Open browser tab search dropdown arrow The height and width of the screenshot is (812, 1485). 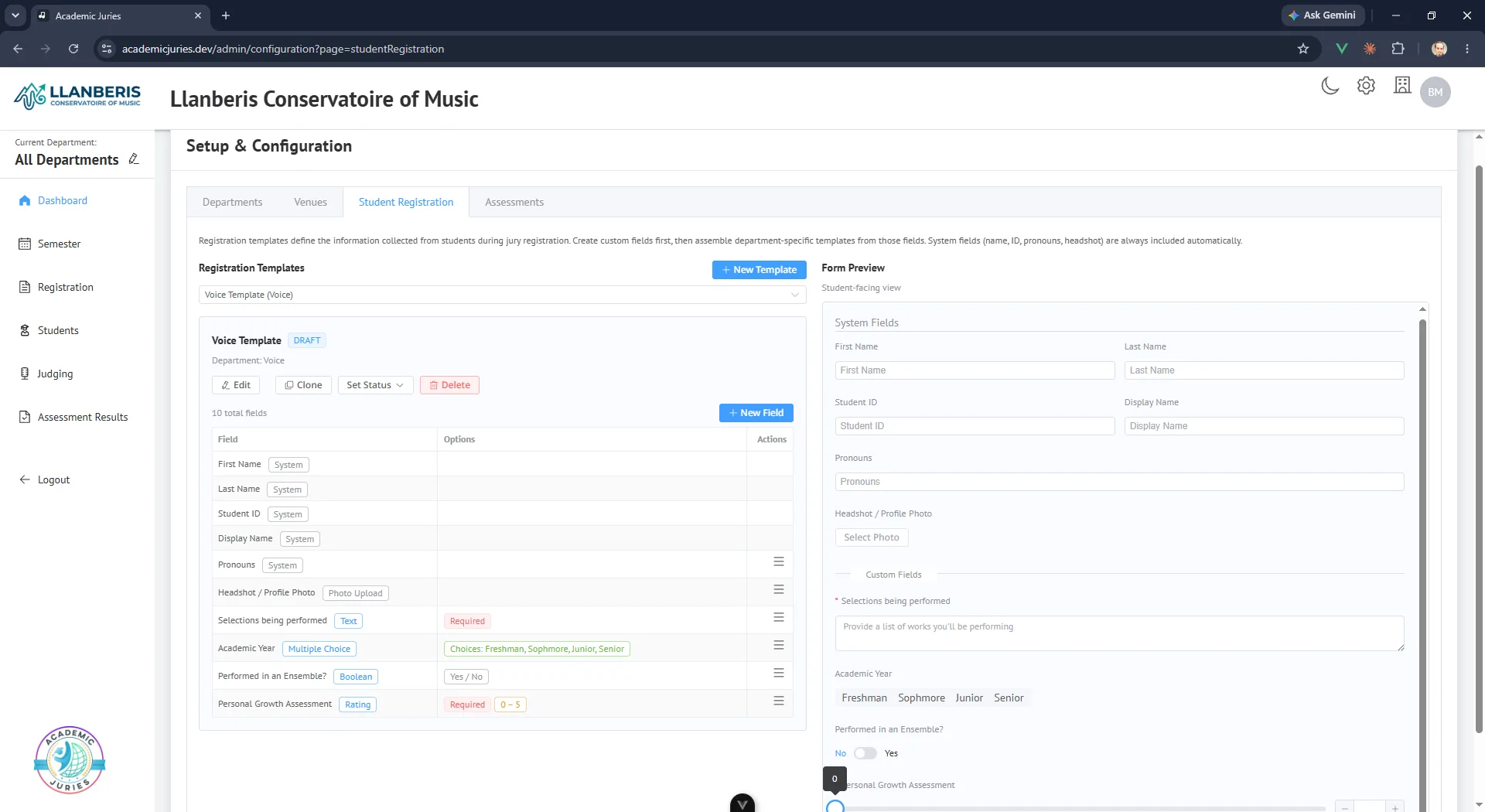[x=15, y=15]
